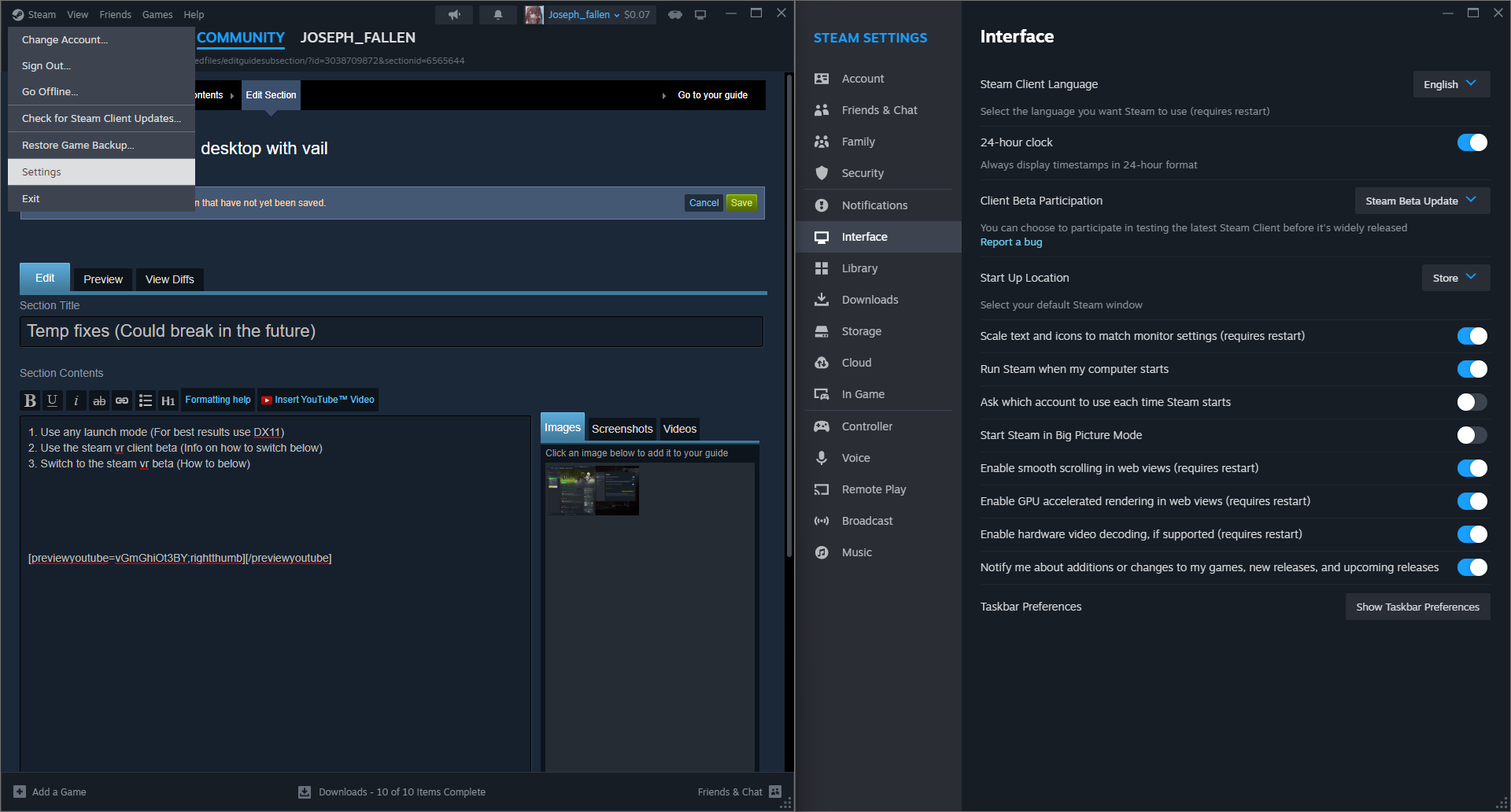
Task: Enable Start Steam in Big Picture Mode
Action: [1472, 435]
